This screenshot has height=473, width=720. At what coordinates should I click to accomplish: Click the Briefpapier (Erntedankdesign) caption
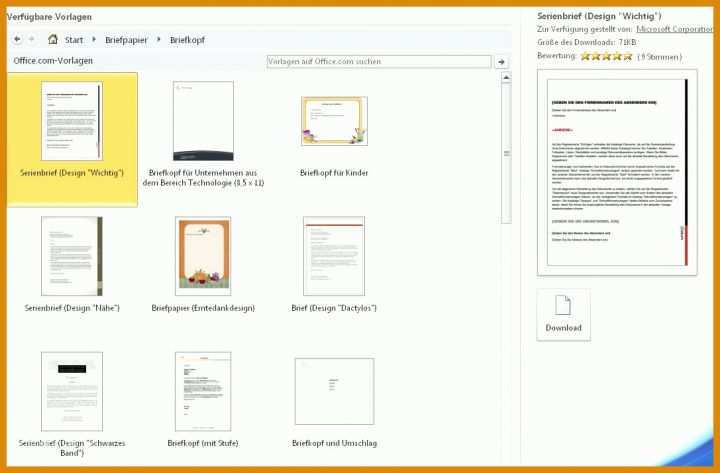pyautogui.click(x=203, y=308)
